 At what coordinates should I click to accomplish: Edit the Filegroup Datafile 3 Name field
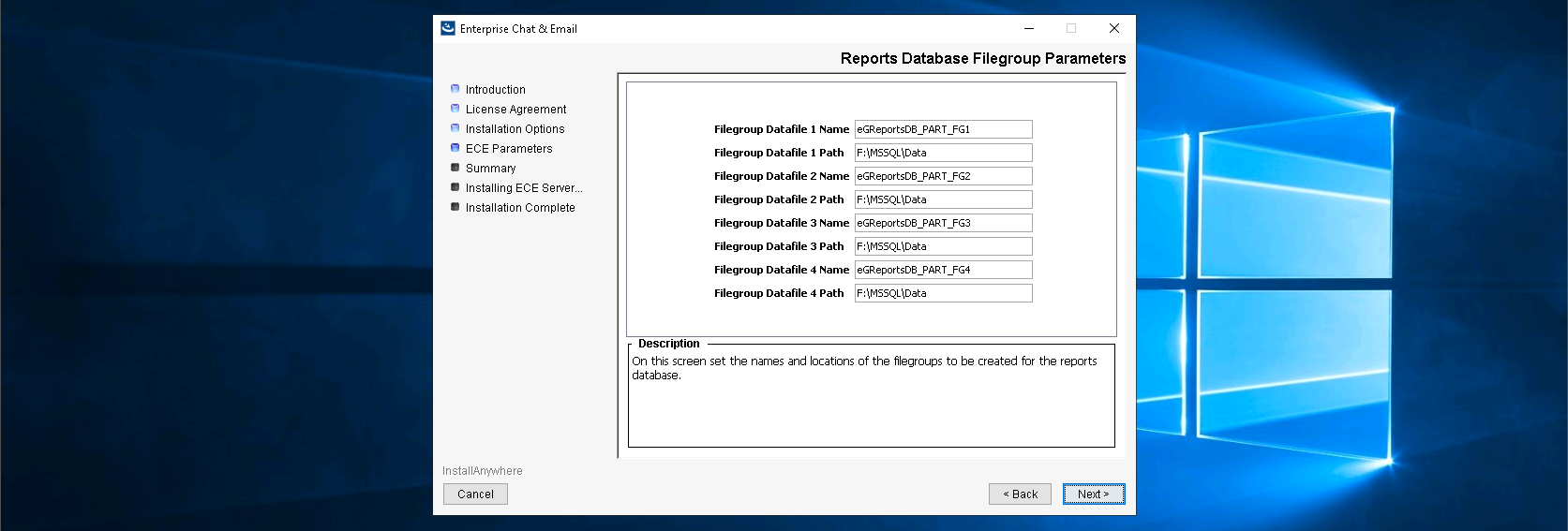tap(943, 223)
